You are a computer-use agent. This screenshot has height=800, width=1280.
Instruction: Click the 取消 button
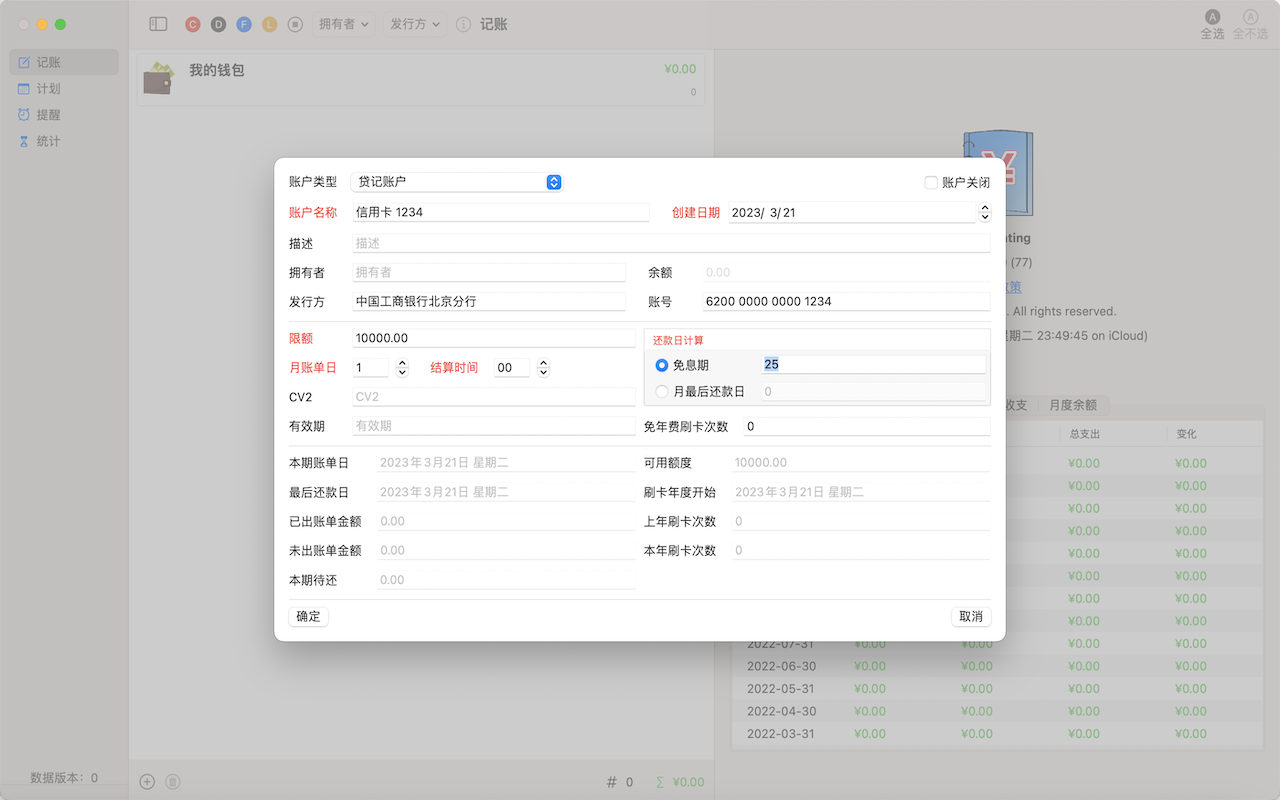(971, 616)
